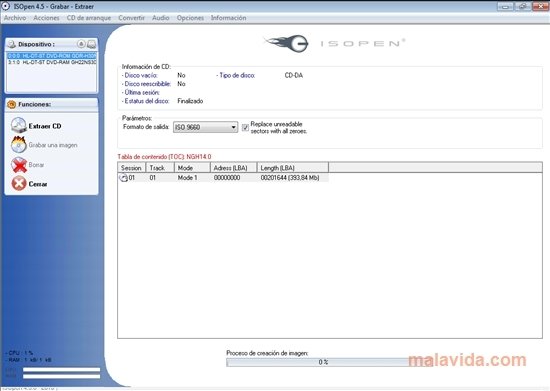Select the highlighted DVD-ROM device entry
Viewport: 550px width, 391px height.
pos(52,56)
